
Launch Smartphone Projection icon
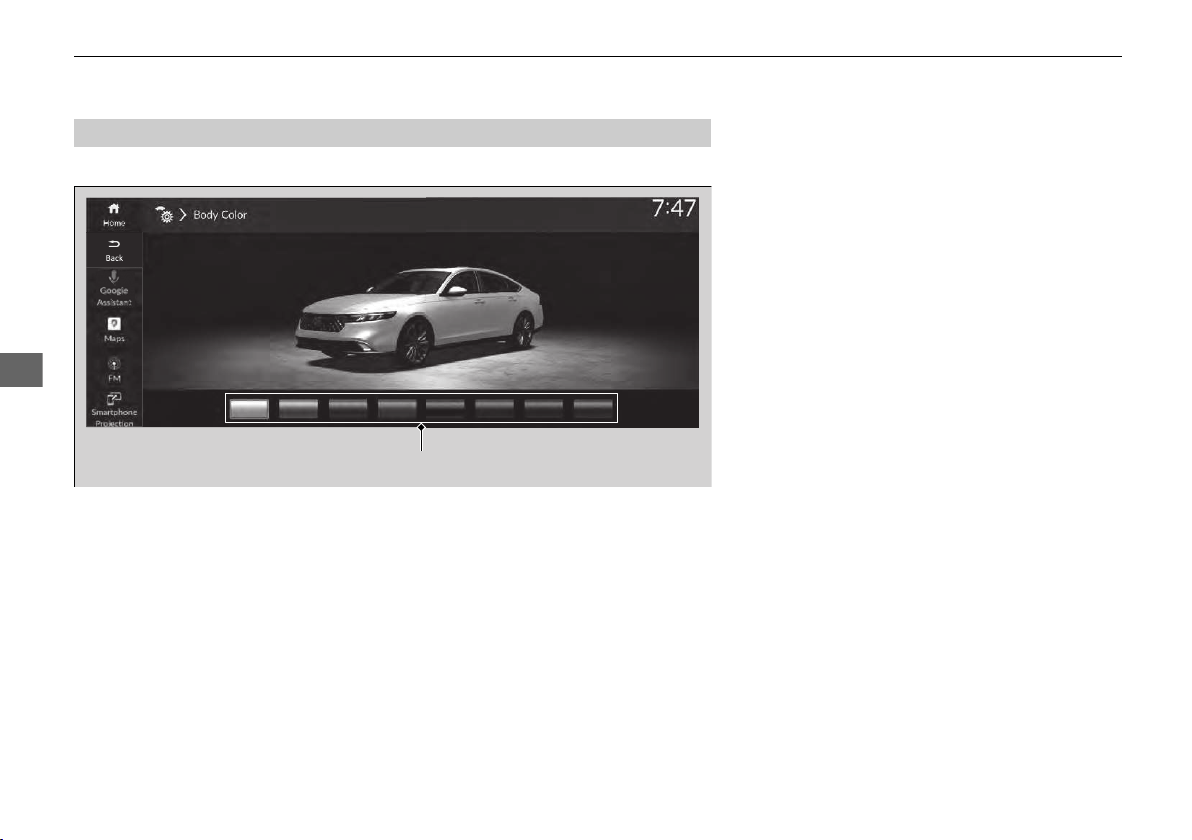(114, 399)
